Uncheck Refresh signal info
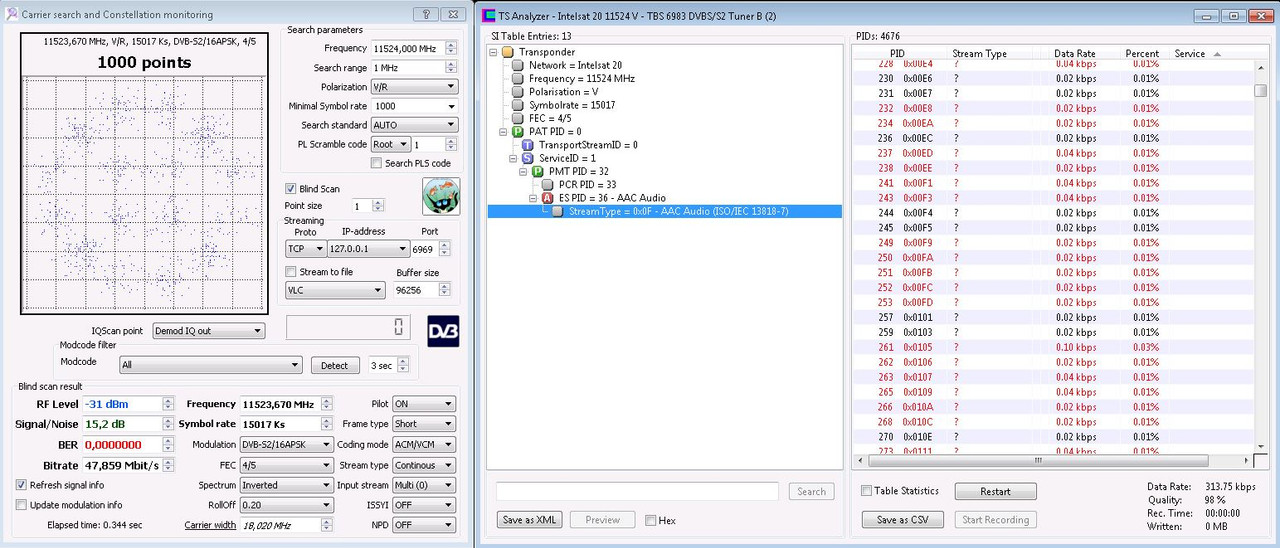 pos(22,485)
